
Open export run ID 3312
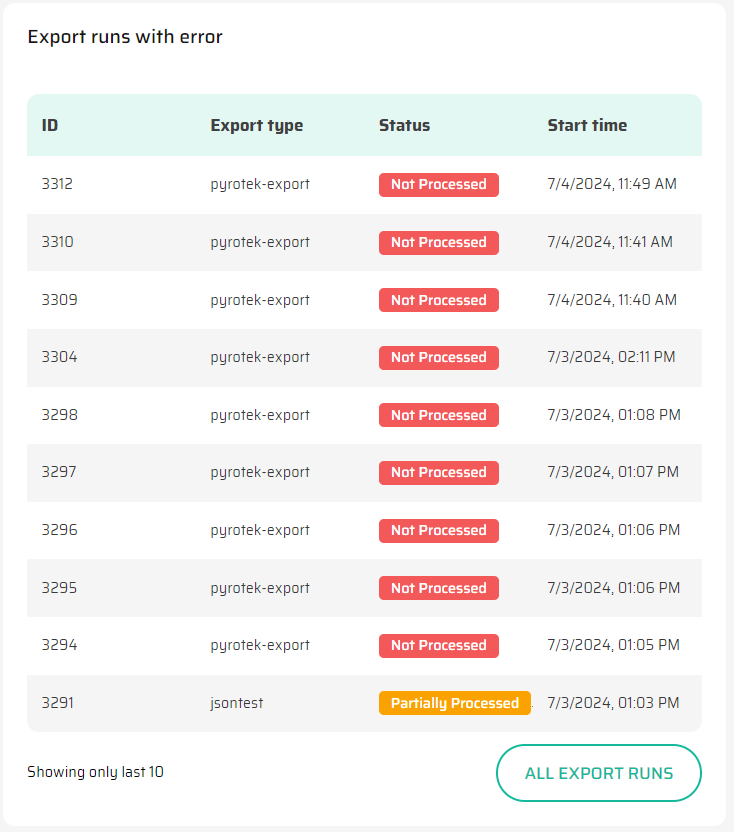pyautogui.click(x=57, y=184)
